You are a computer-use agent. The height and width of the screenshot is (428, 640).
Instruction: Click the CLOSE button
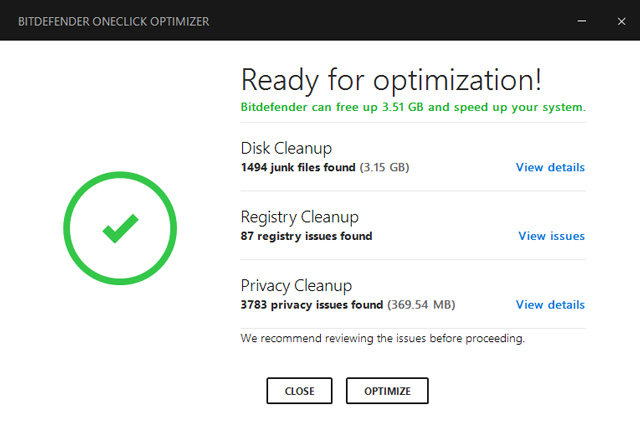(299, 391)
